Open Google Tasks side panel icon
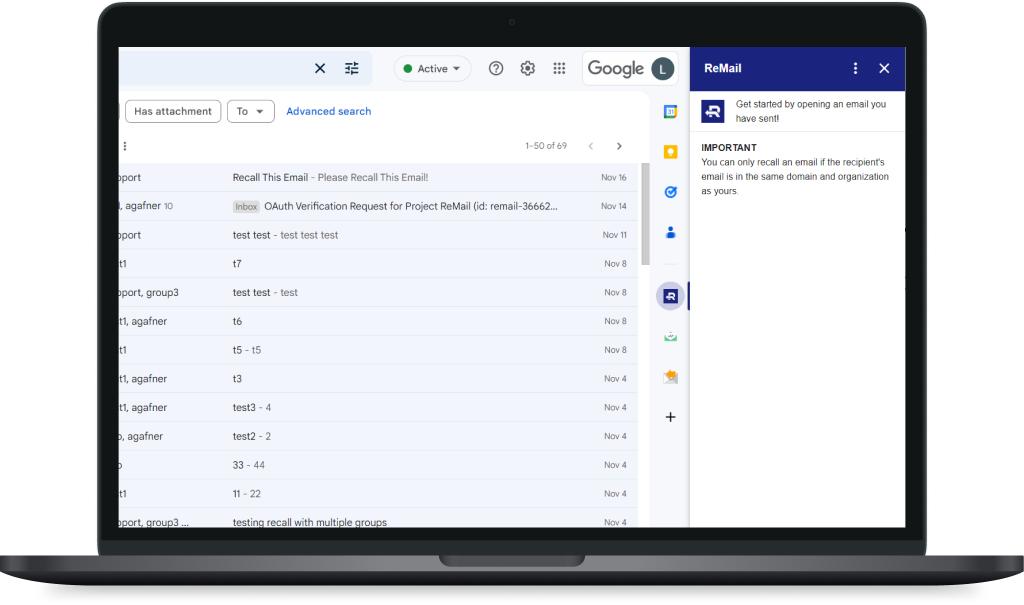 (671, 192)
